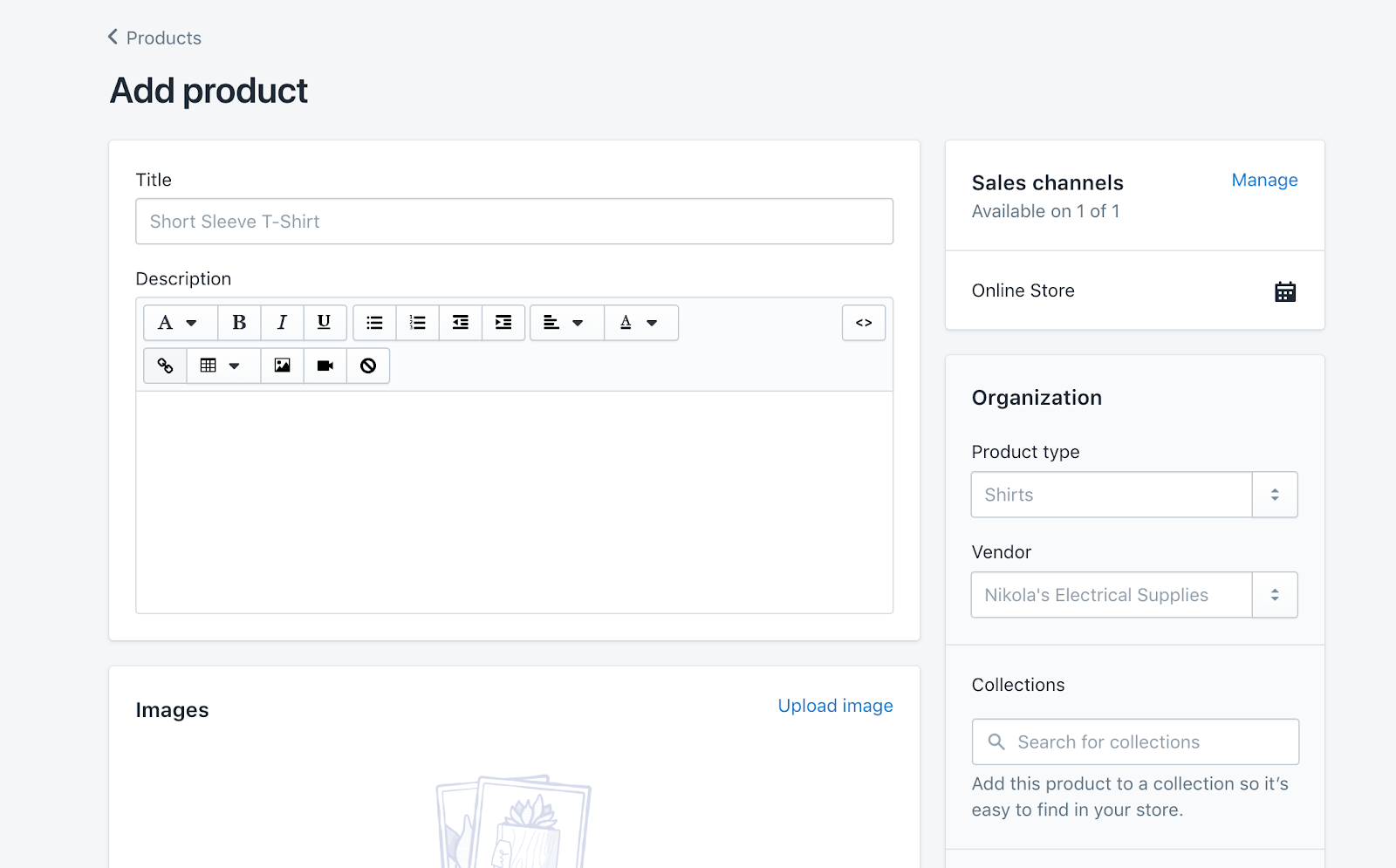Click the Upload image link
The image size is (1396, 868).
pyautogui.click(x=835, y=706)
